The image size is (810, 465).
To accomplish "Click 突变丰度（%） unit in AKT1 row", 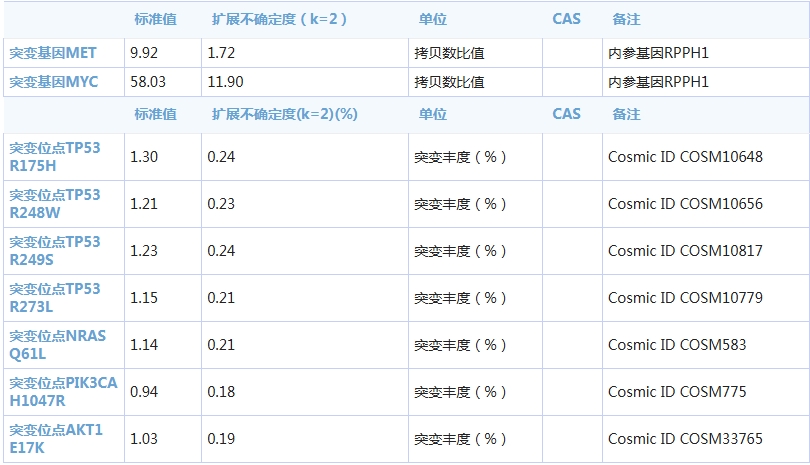I will [x=460, y=439].
